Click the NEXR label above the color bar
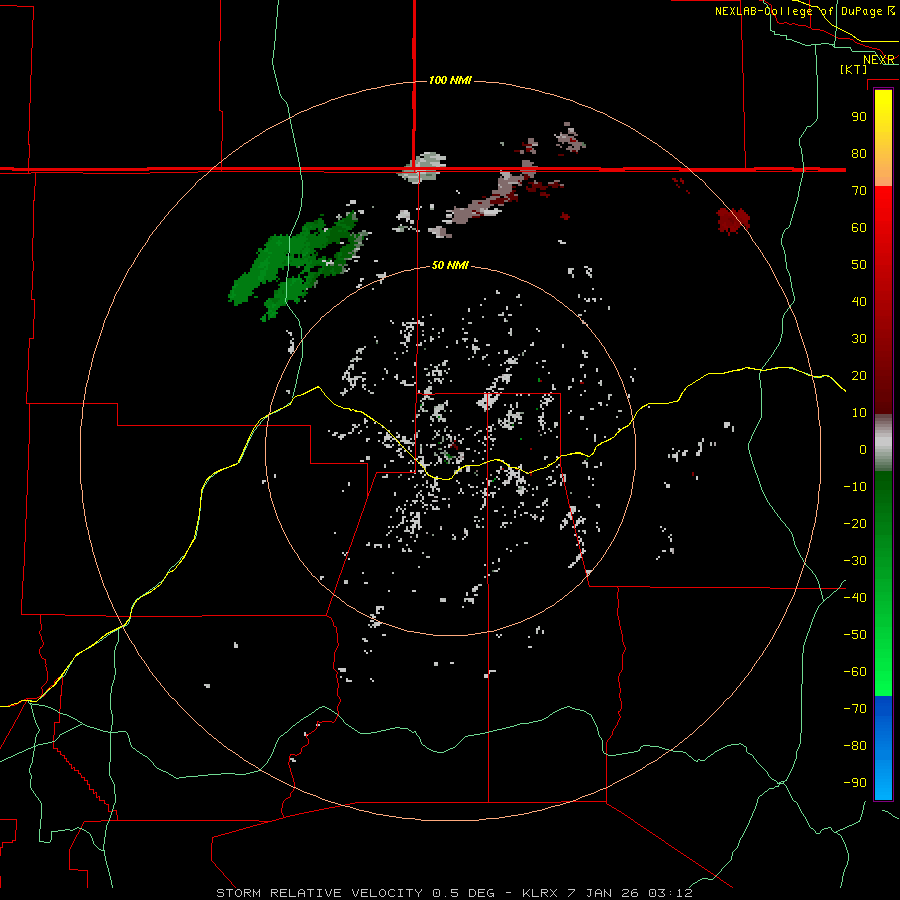This screenshot has width=900, height=900. coord(879,60)
